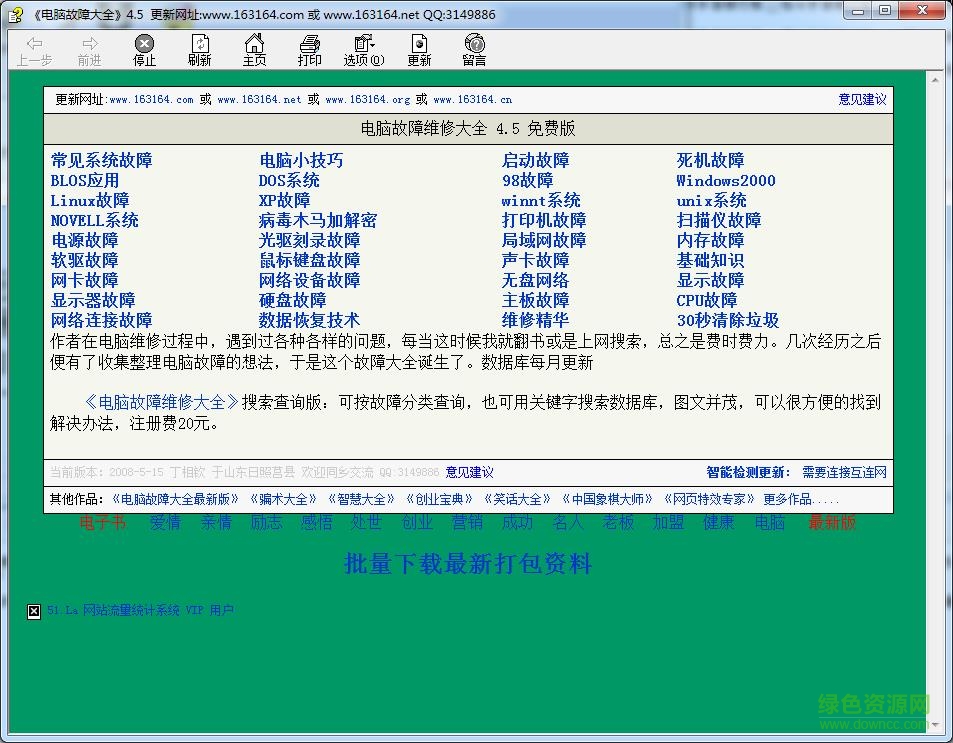Image resolution: width=953 pixels, height=743 pixels.
Task: Select 最新版 in the bottom navigation
Action: (831, 522)
